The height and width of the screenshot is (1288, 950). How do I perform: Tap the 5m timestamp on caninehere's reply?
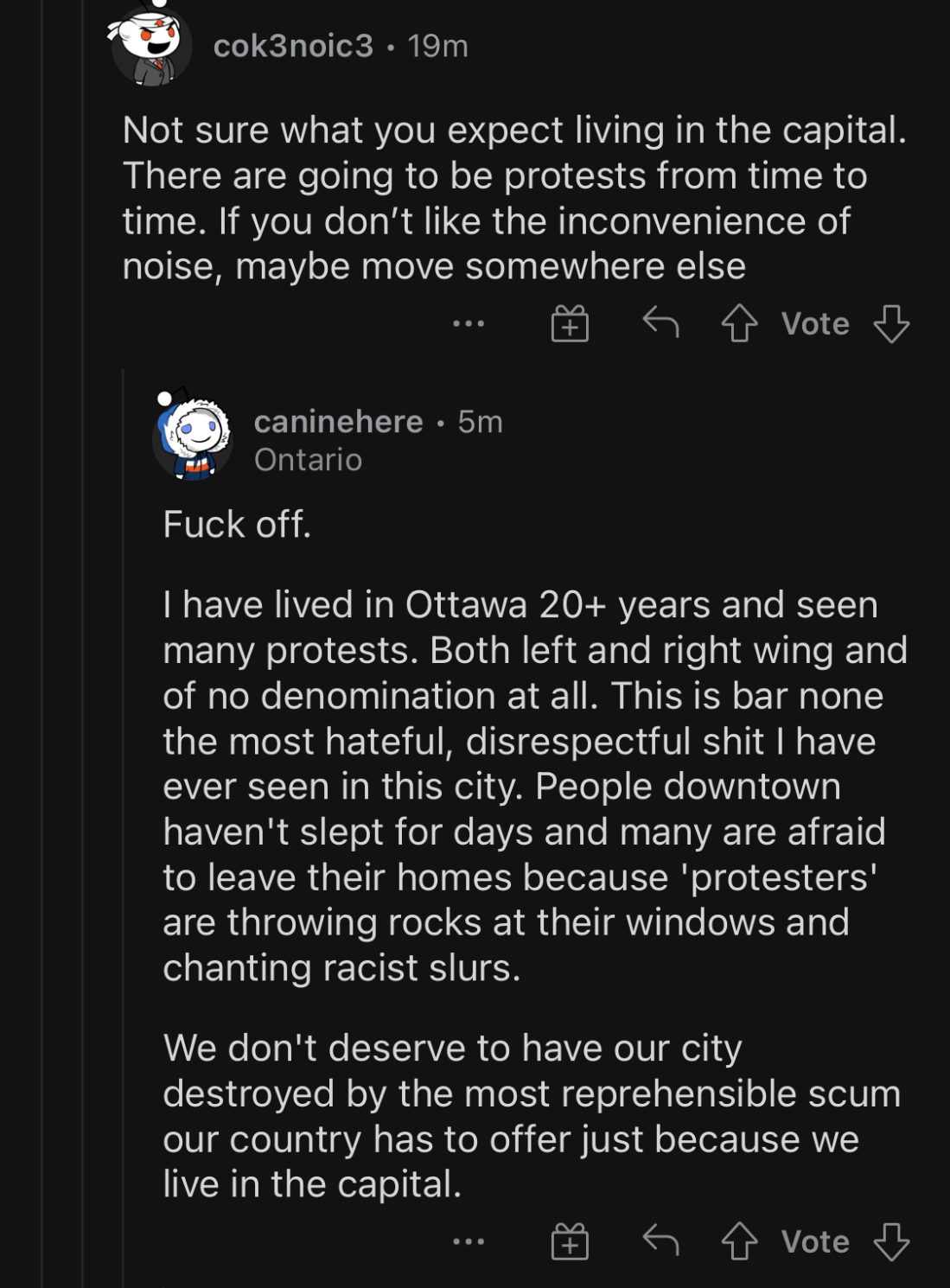point(480,422)
